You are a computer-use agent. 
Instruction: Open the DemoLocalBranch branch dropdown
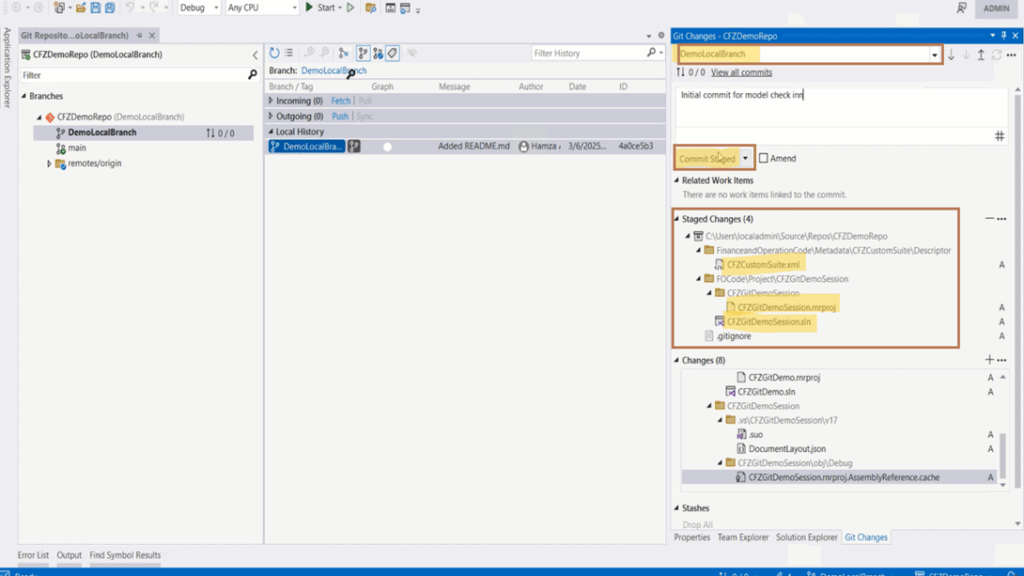pos(935,55)
